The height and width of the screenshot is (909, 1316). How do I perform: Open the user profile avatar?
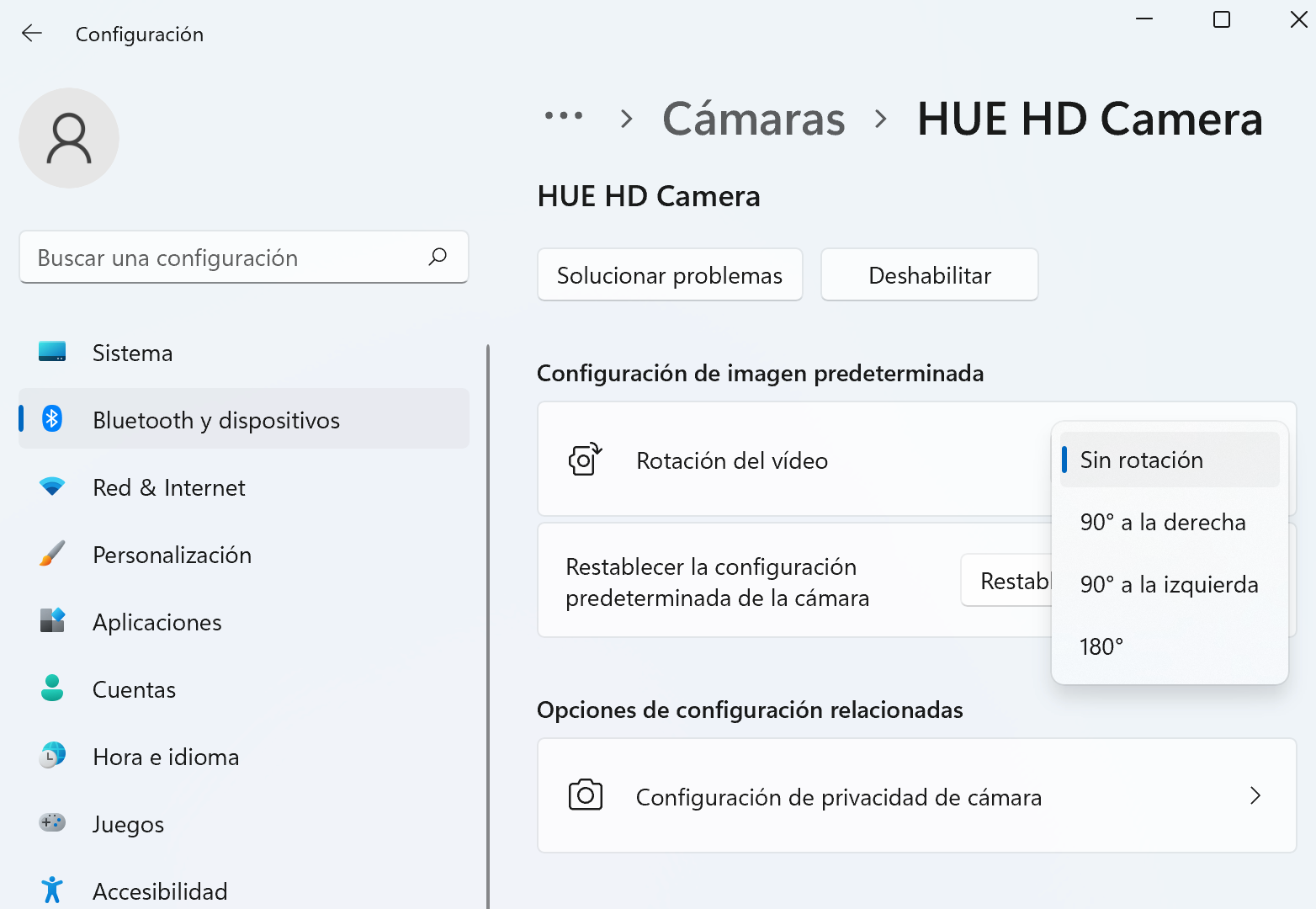(69, 138)
